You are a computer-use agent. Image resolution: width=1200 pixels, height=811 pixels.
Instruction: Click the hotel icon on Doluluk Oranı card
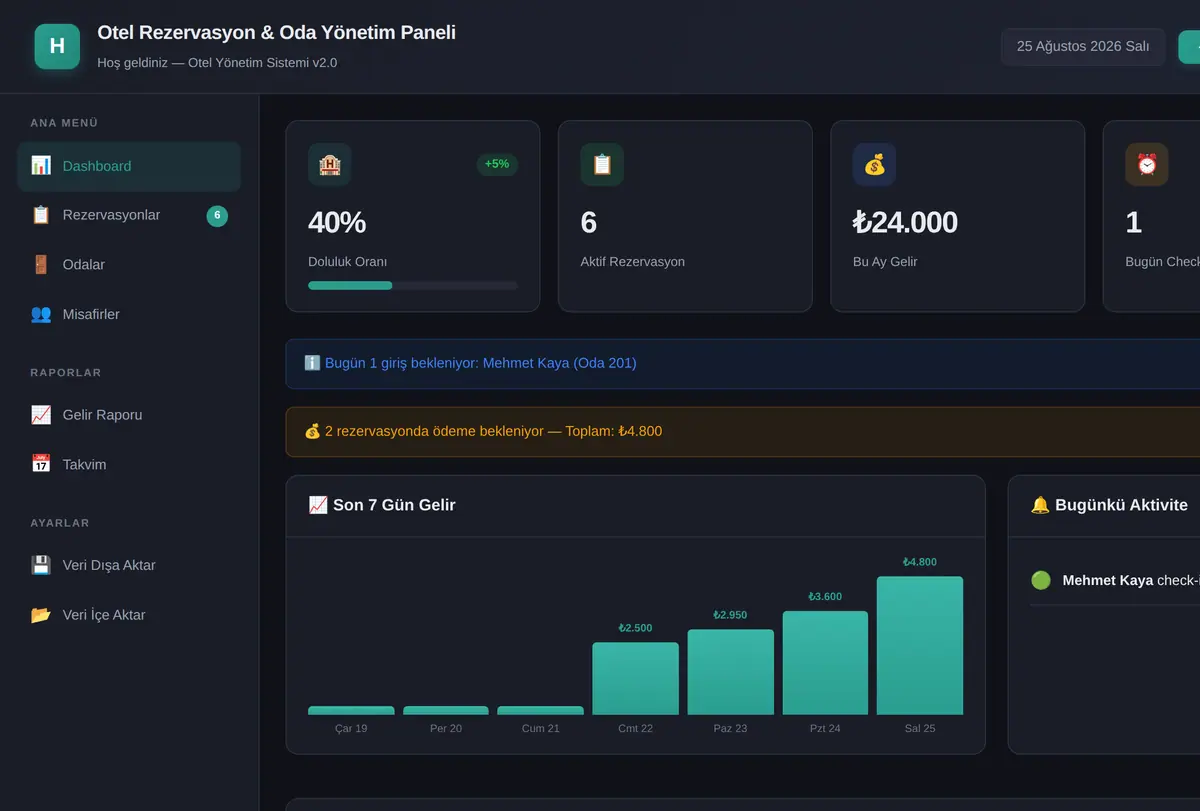pos(330,165)
